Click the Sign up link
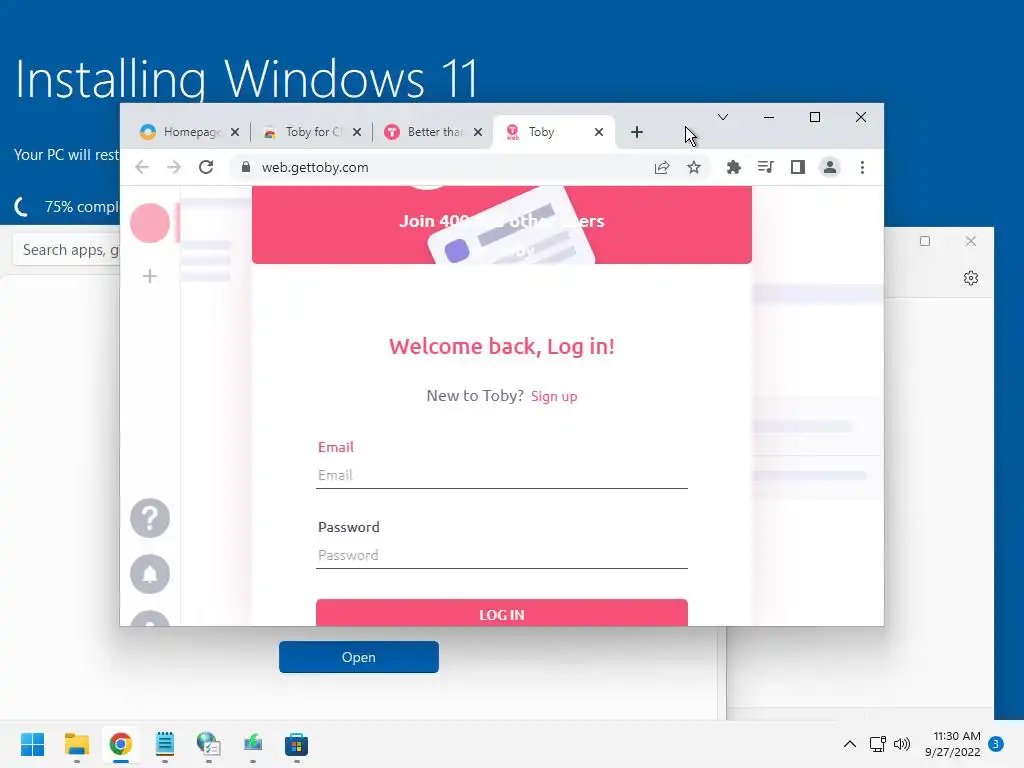The image size is (1024, 768). pyautogui.click(x=554, y=396)
